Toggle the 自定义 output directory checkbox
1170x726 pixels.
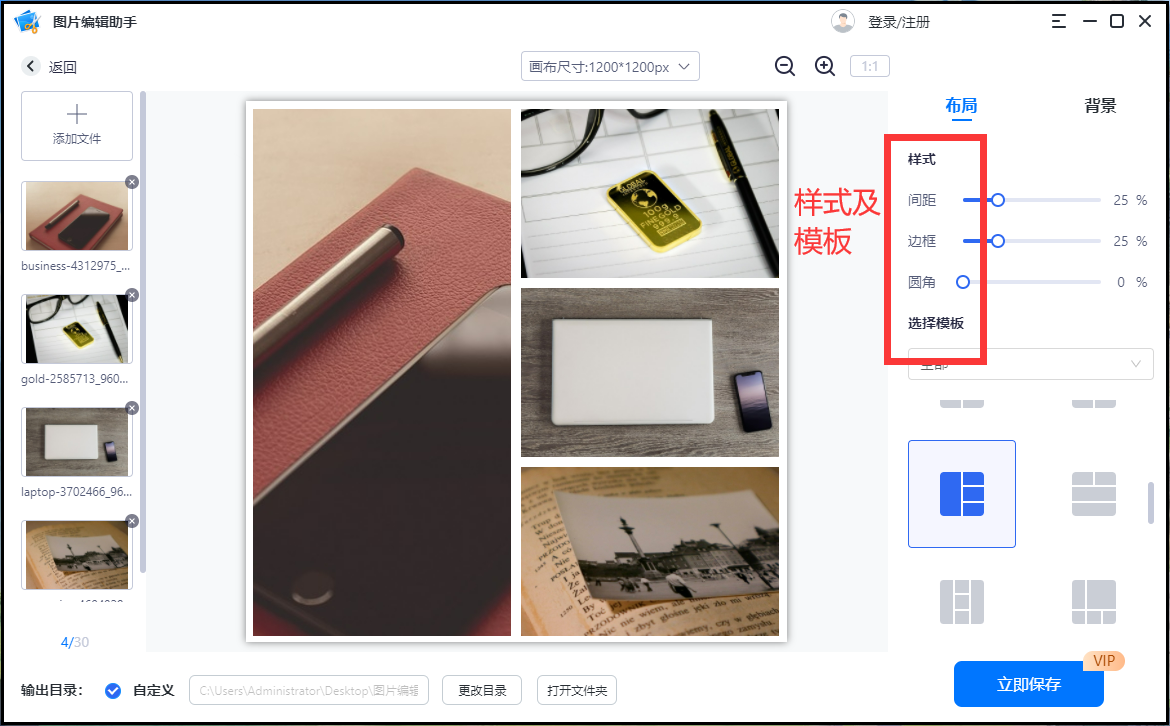(113, 691)
